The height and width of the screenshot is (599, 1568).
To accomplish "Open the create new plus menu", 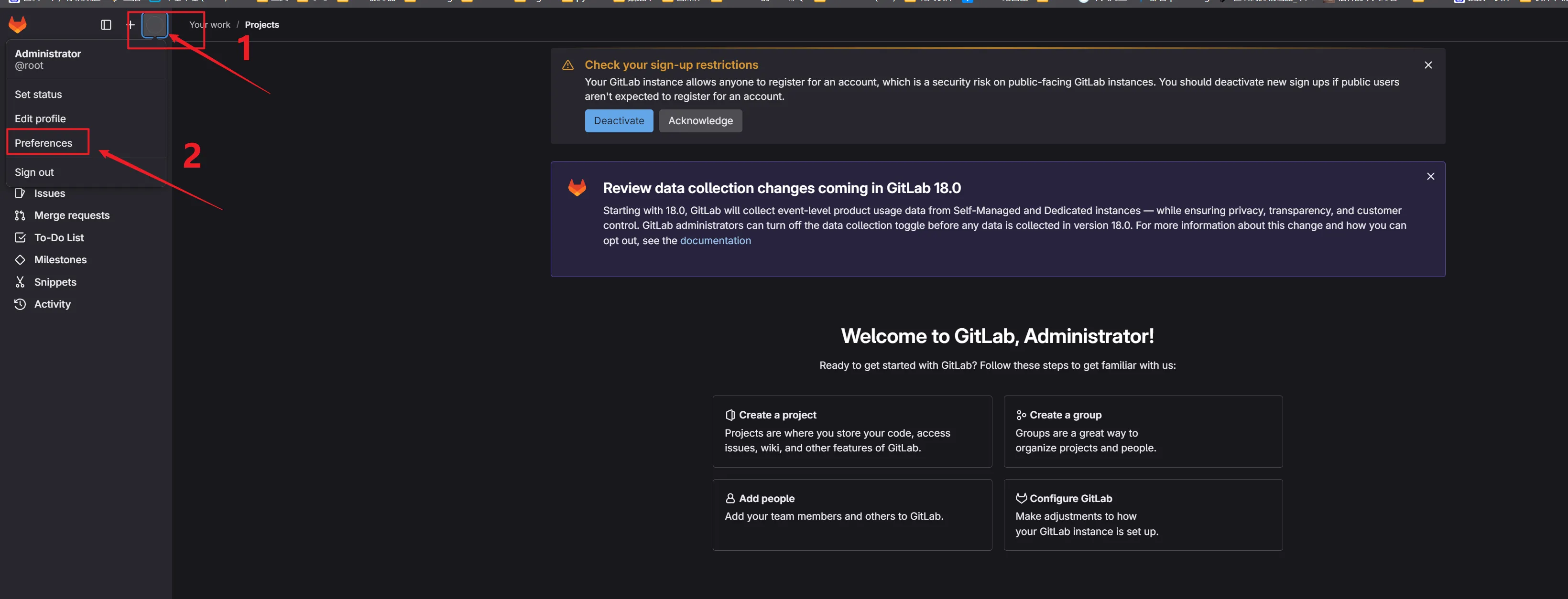I will tap(130, 25).
